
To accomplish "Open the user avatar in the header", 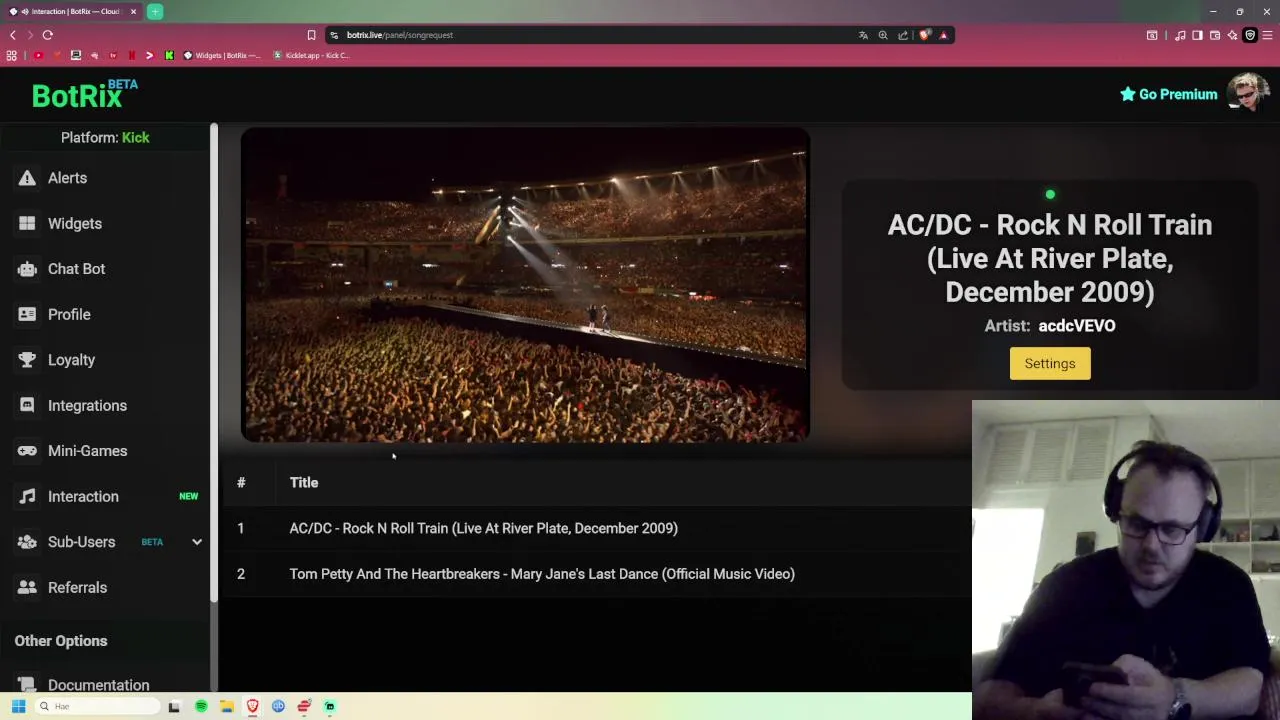I will (x=1248, y=93).
